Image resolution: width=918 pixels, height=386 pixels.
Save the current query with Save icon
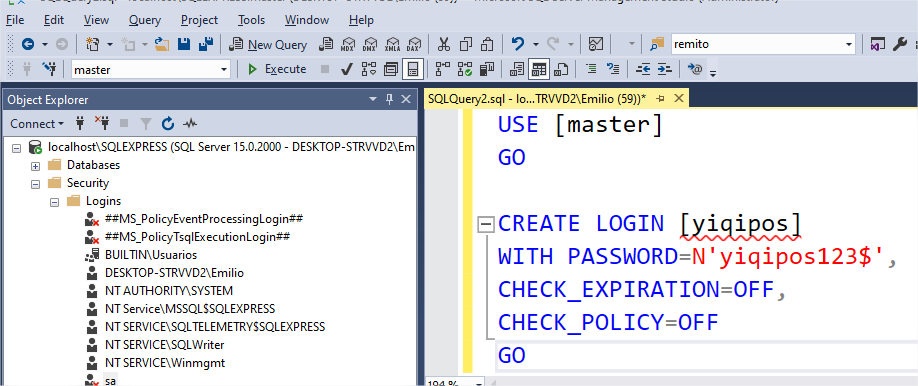pos(184,45)
